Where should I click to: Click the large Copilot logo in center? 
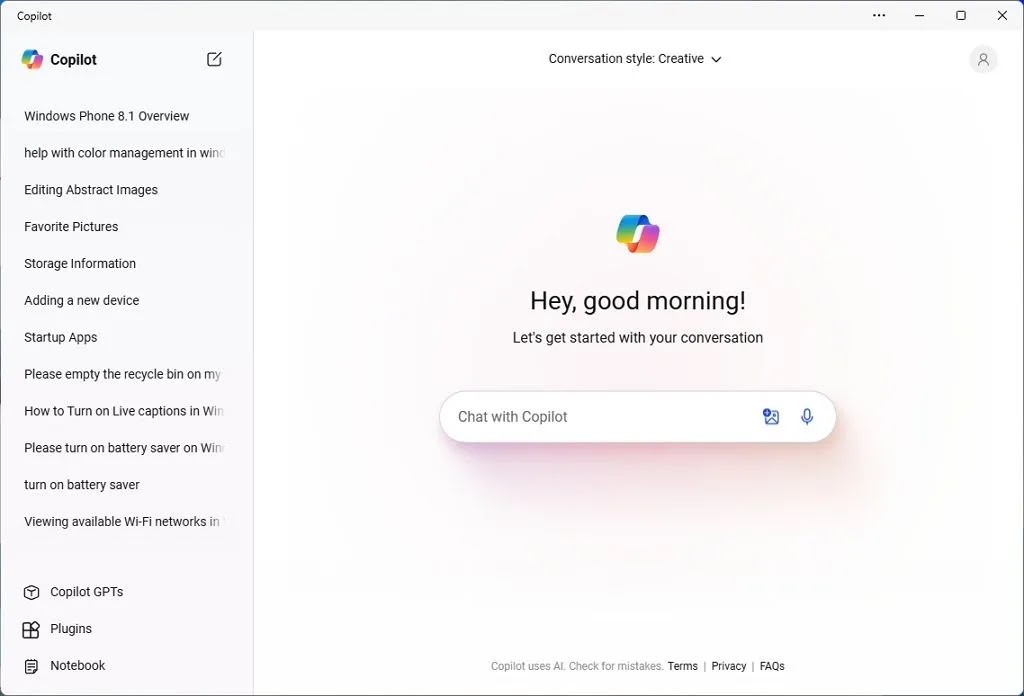tap(638, 234)
